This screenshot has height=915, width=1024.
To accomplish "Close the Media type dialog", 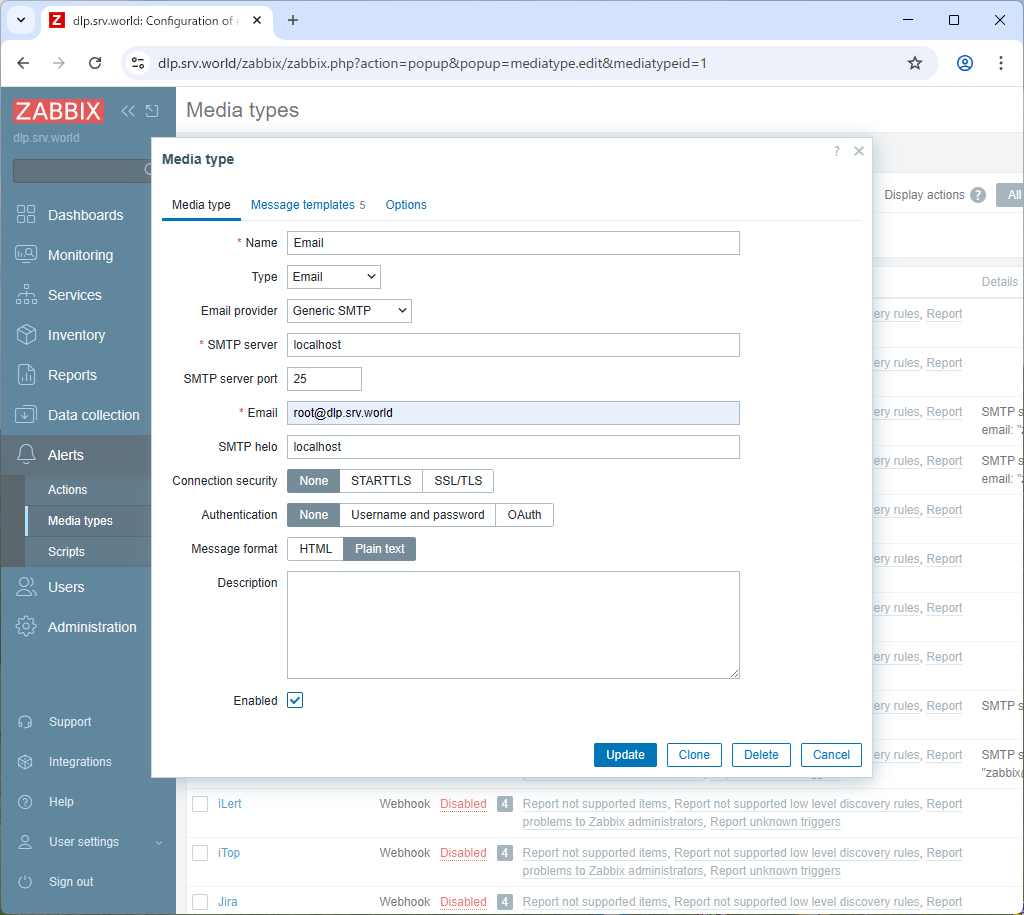I will (x=858, y=151).
